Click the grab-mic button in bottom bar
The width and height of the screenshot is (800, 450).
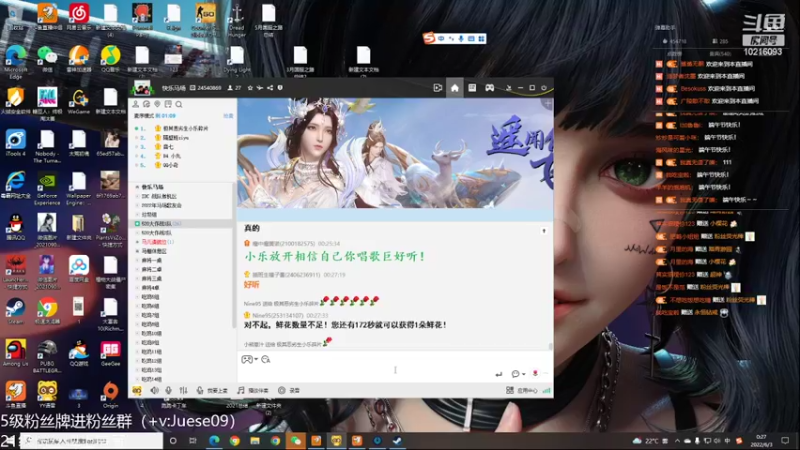point(212,390)
